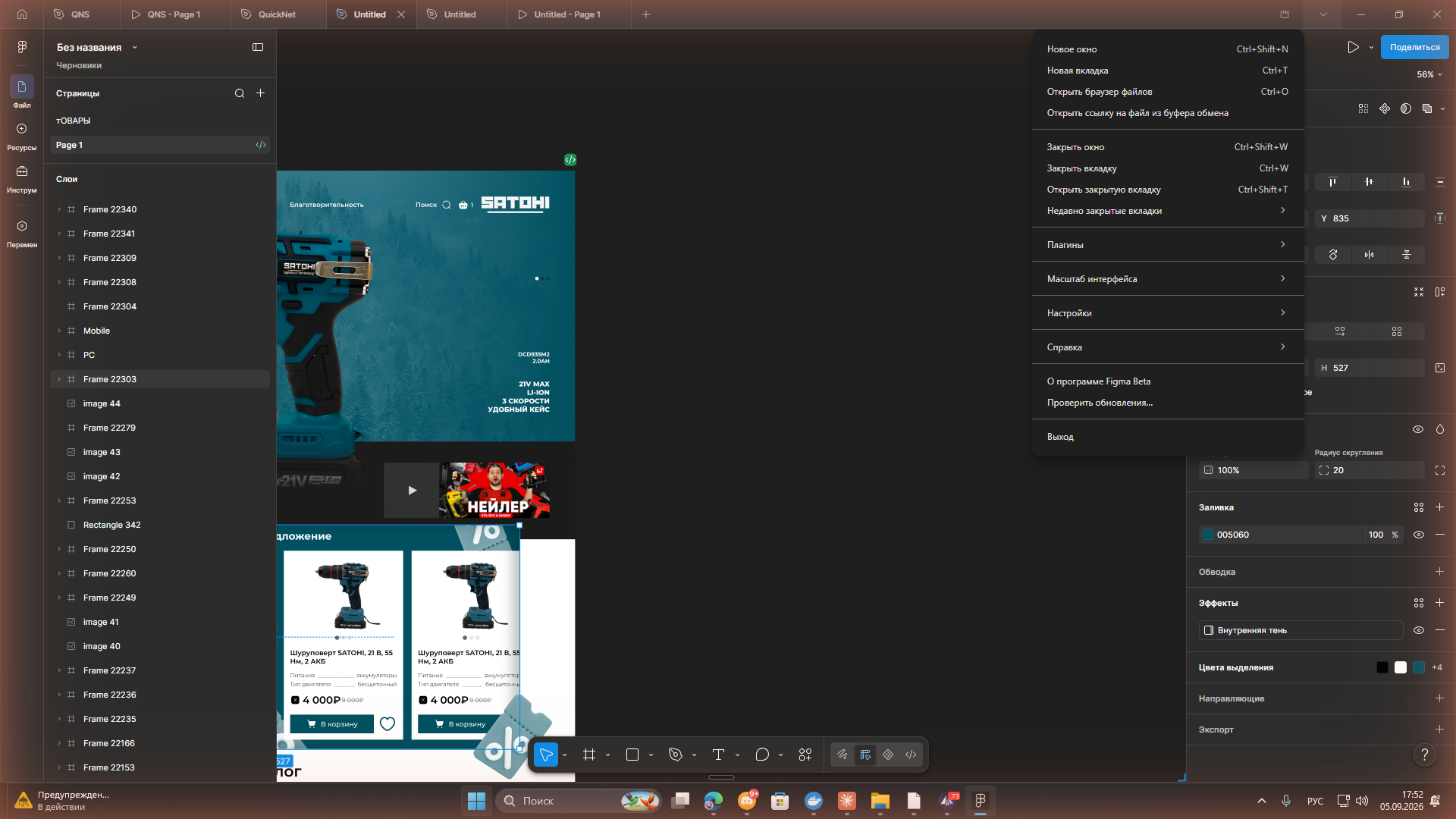Open the Figma main menu icon

pos(22,47)
